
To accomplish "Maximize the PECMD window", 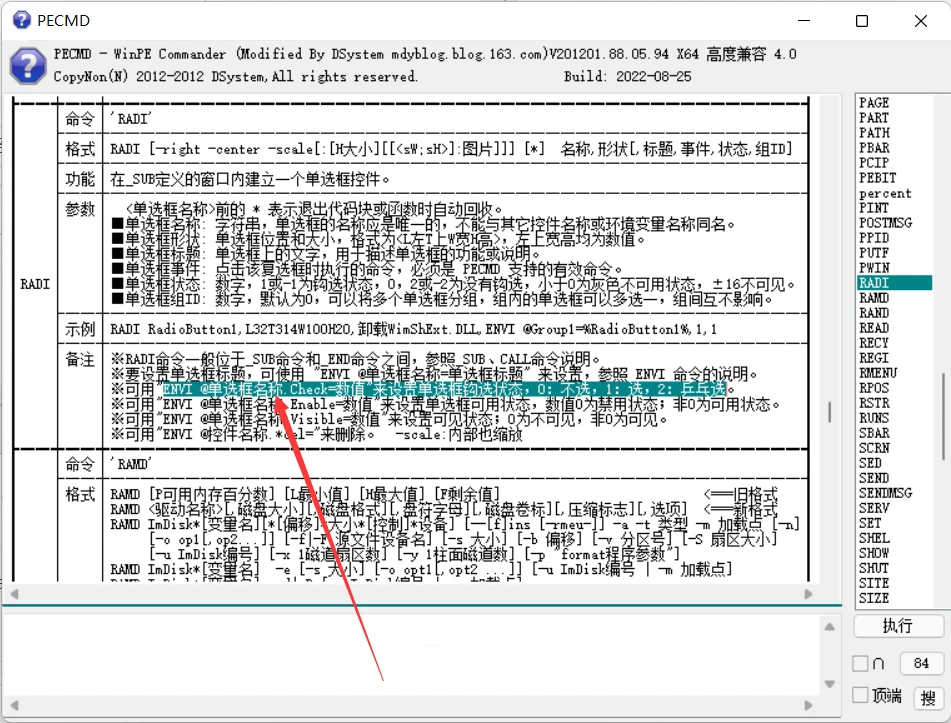I will coord(862,21).
